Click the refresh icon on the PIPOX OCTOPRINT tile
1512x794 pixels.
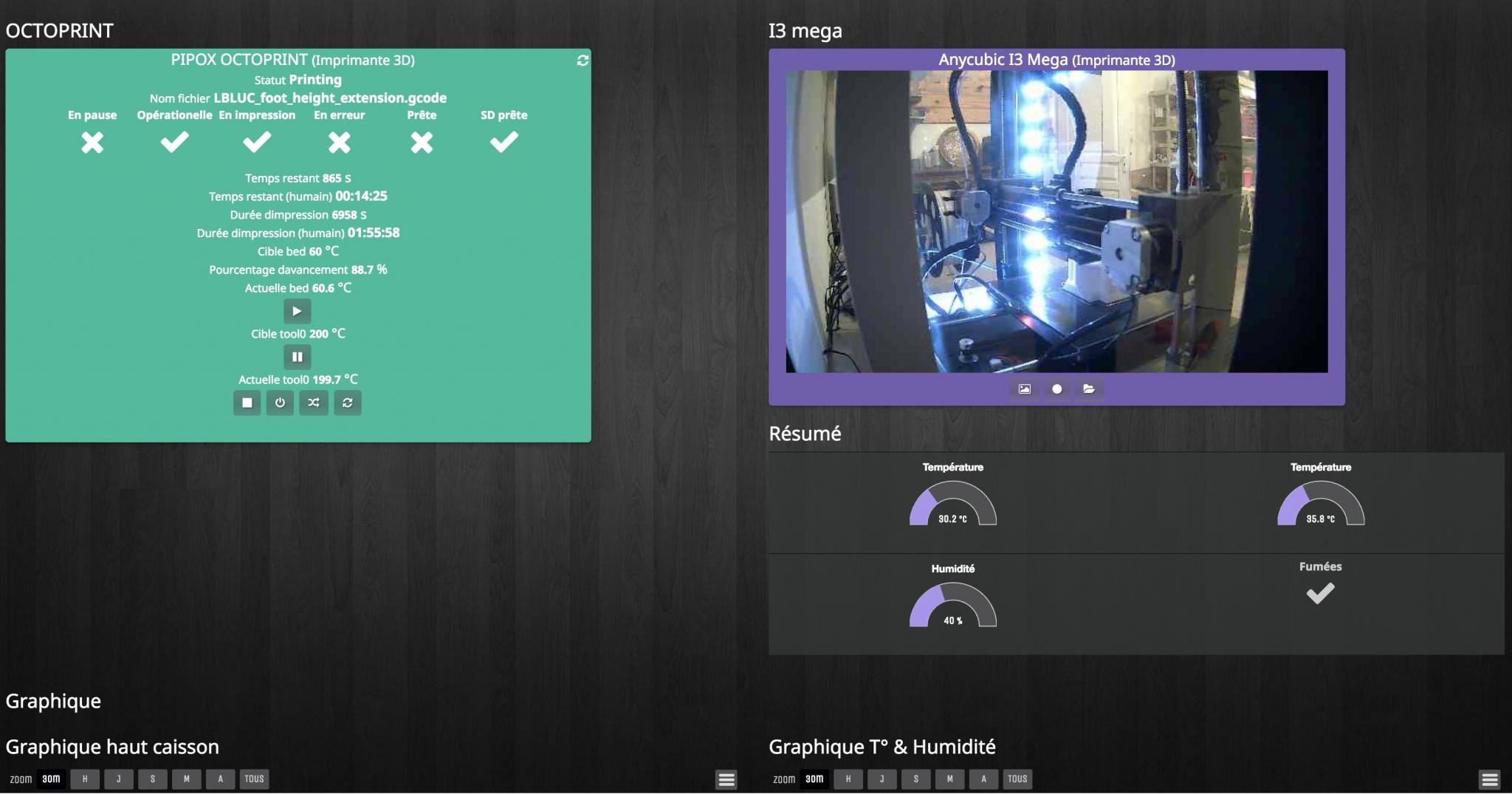[x=583, y=61]
